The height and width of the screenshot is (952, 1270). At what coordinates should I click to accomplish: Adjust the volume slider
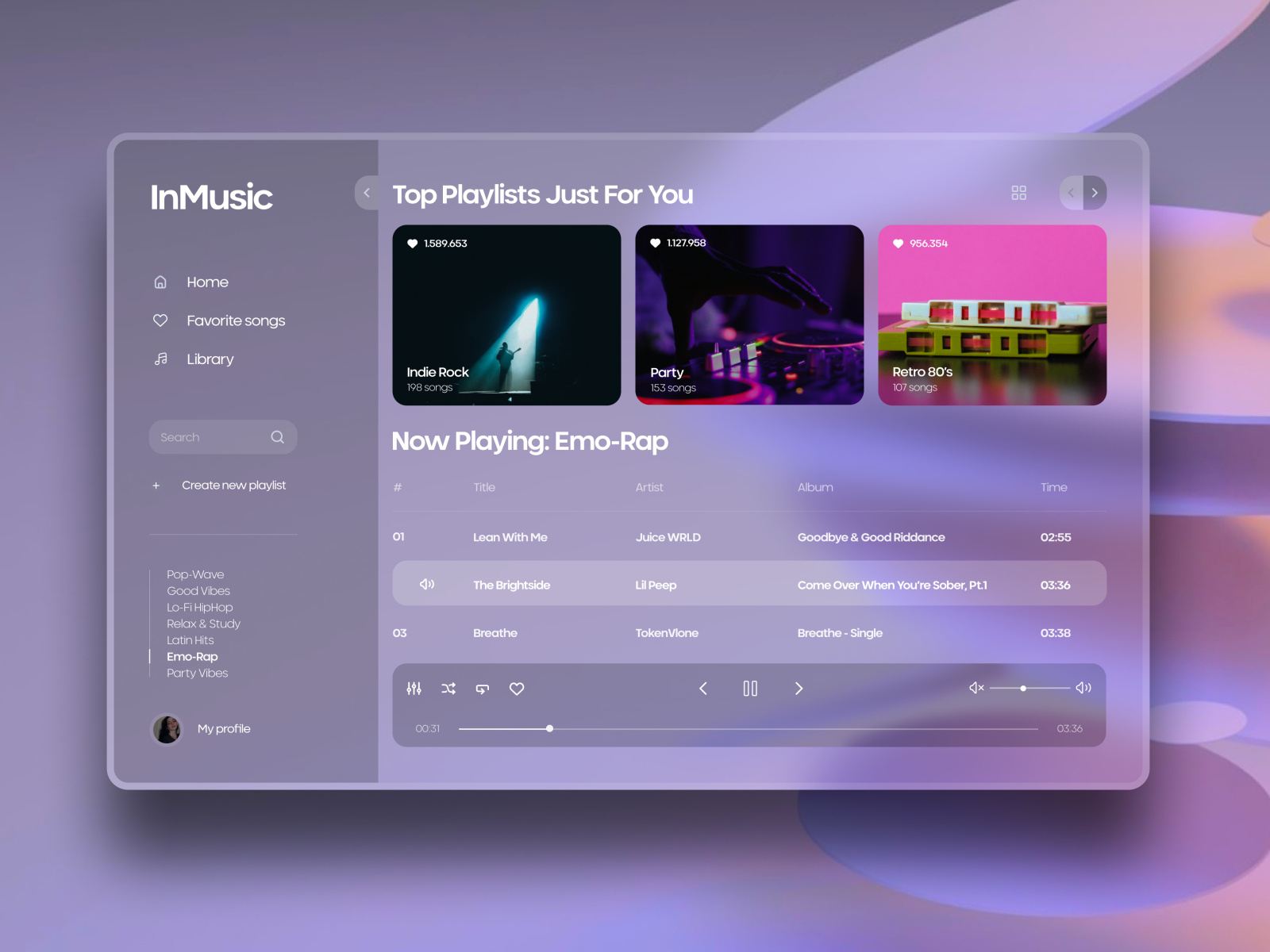tap(1024, 688)
